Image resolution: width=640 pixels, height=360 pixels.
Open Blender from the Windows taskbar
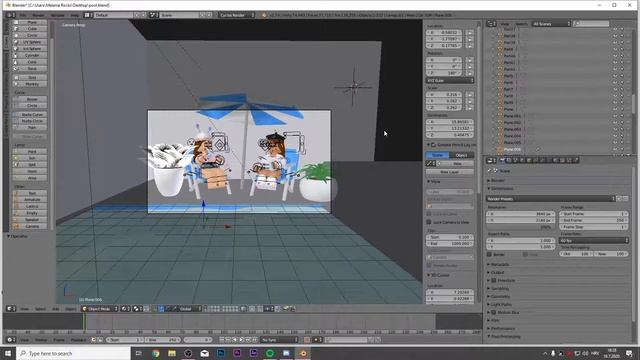(302, 353)
